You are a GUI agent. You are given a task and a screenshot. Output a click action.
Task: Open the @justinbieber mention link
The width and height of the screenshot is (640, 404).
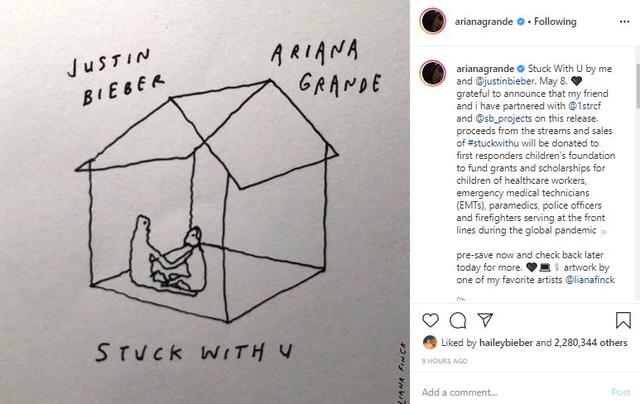[504, 81]
